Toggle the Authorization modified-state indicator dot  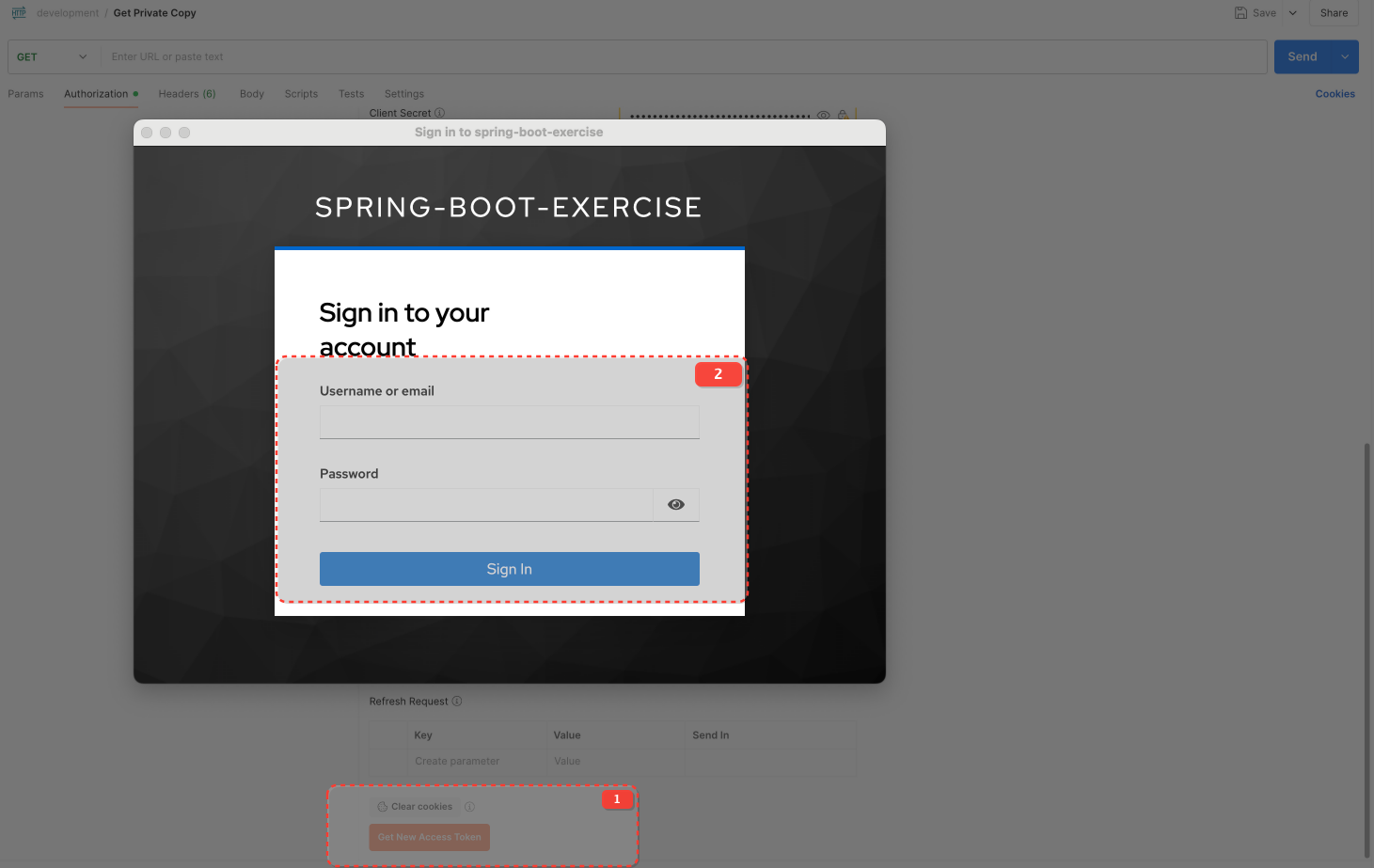134,94
